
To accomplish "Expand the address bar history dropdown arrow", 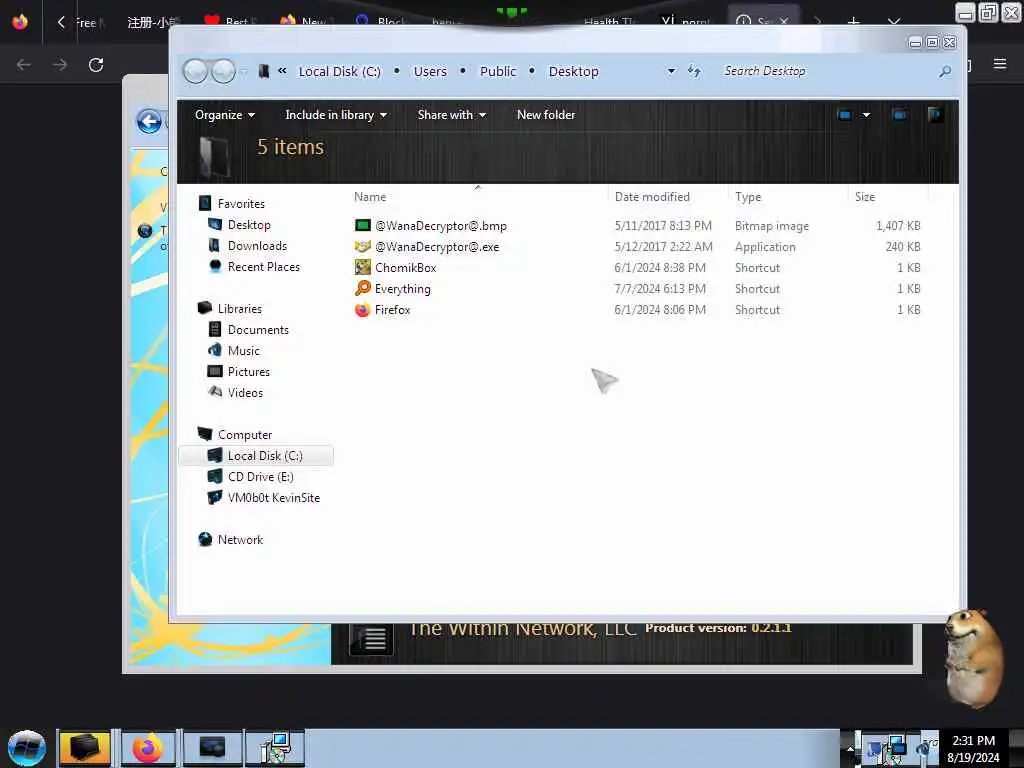I will coord(671,71).
